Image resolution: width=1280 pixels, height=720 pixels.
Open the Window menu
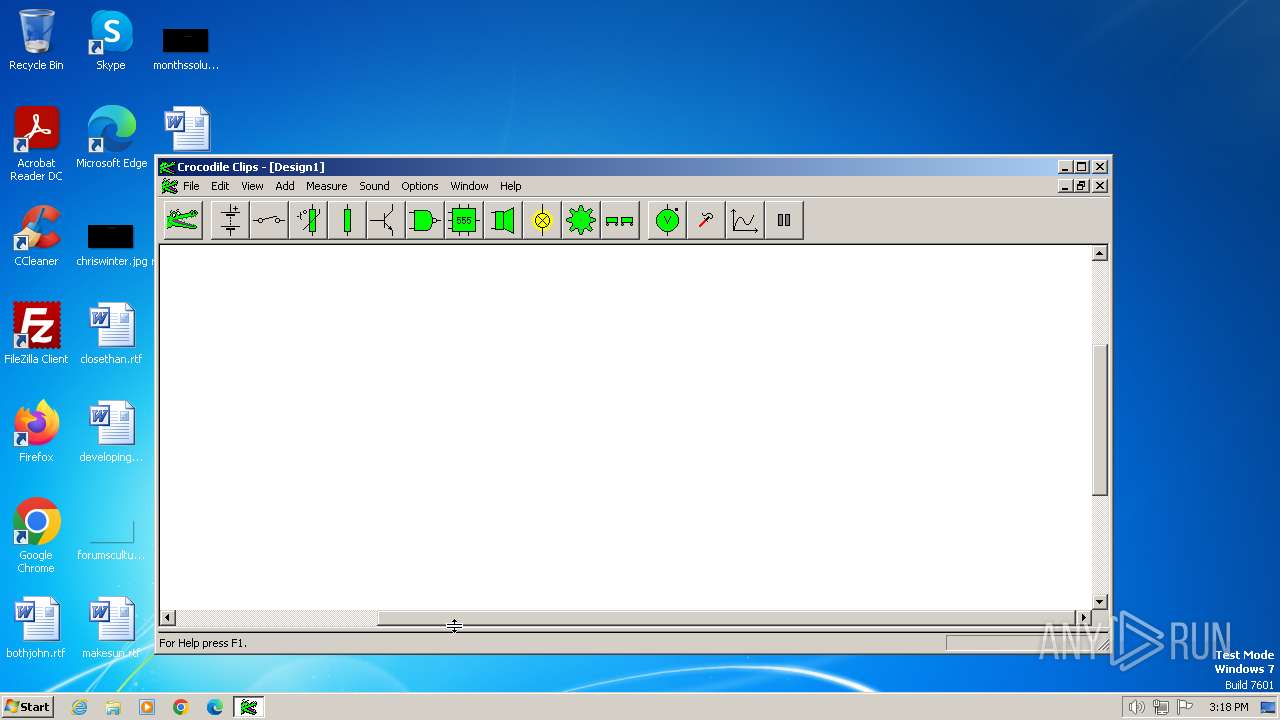pos(469,186)
